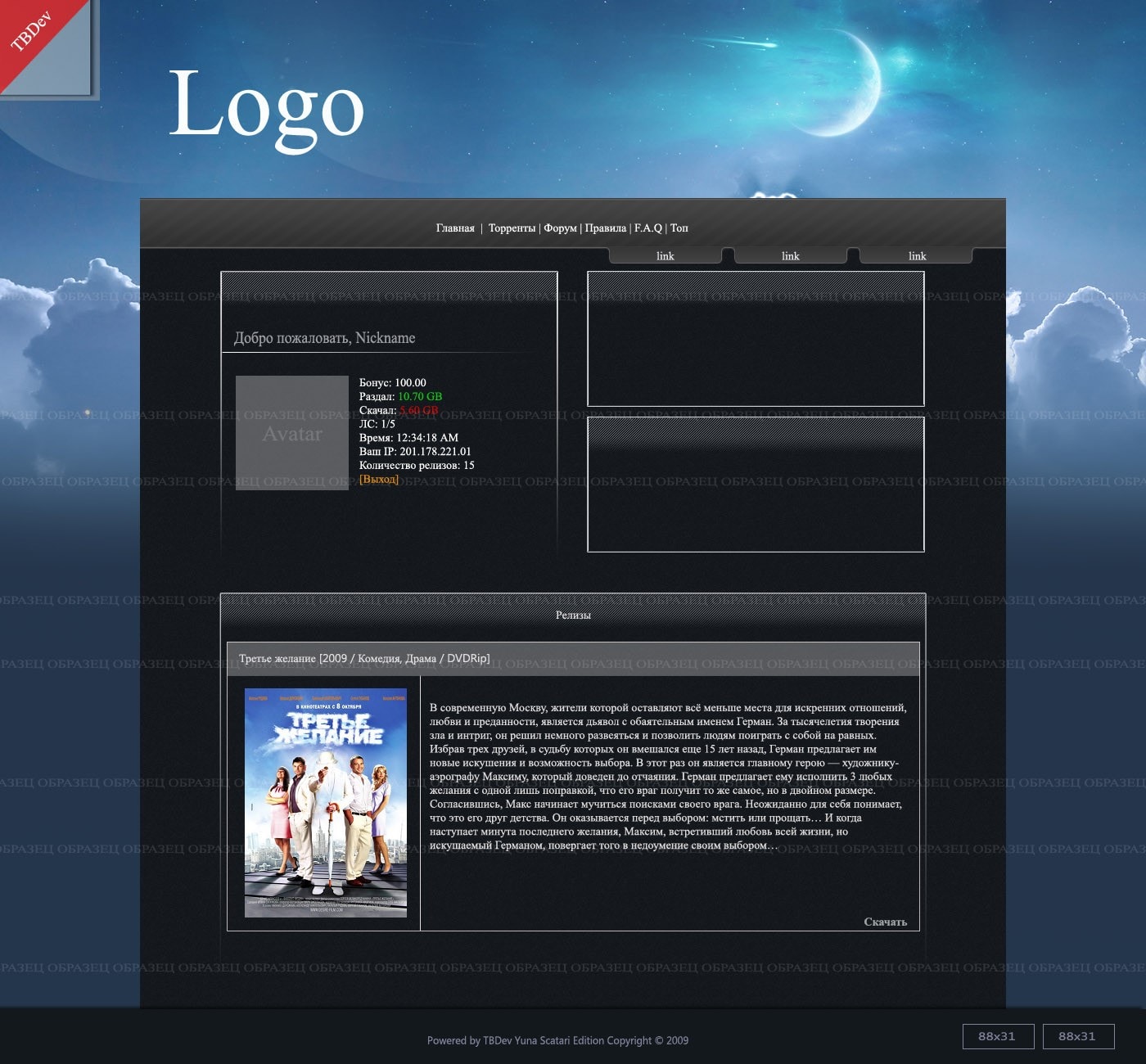
Task: Click the downloaded value '5.60 GB'
Action: tap(419, 410)
